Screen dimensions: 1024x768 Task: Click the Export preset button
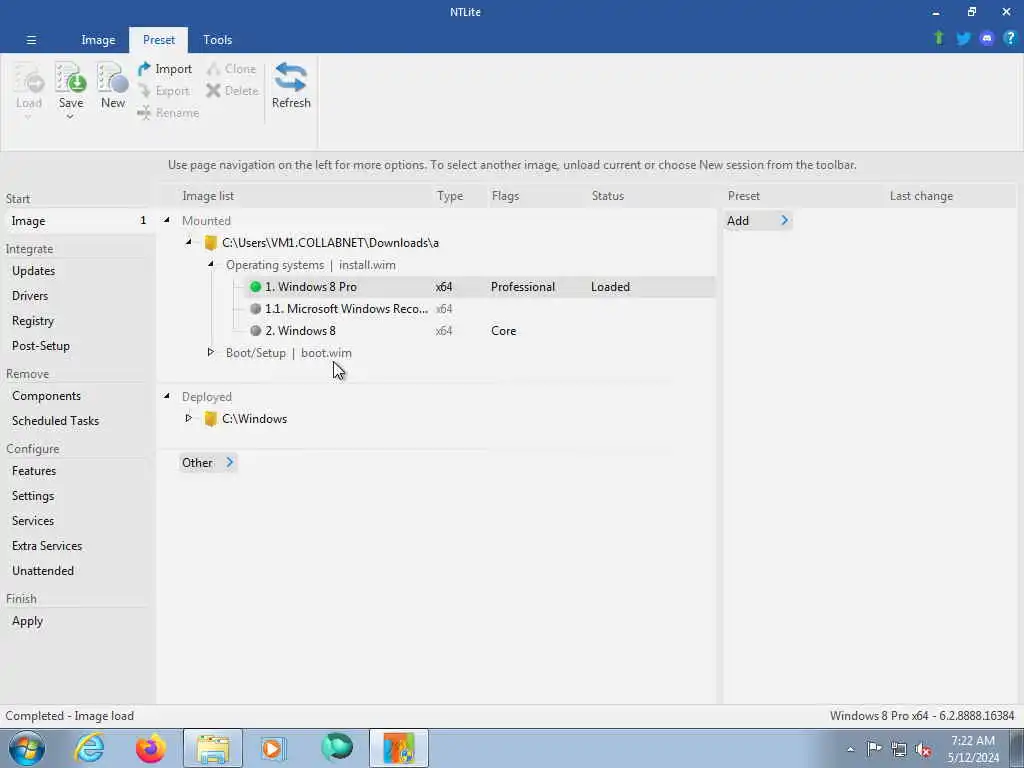(165, 91)
